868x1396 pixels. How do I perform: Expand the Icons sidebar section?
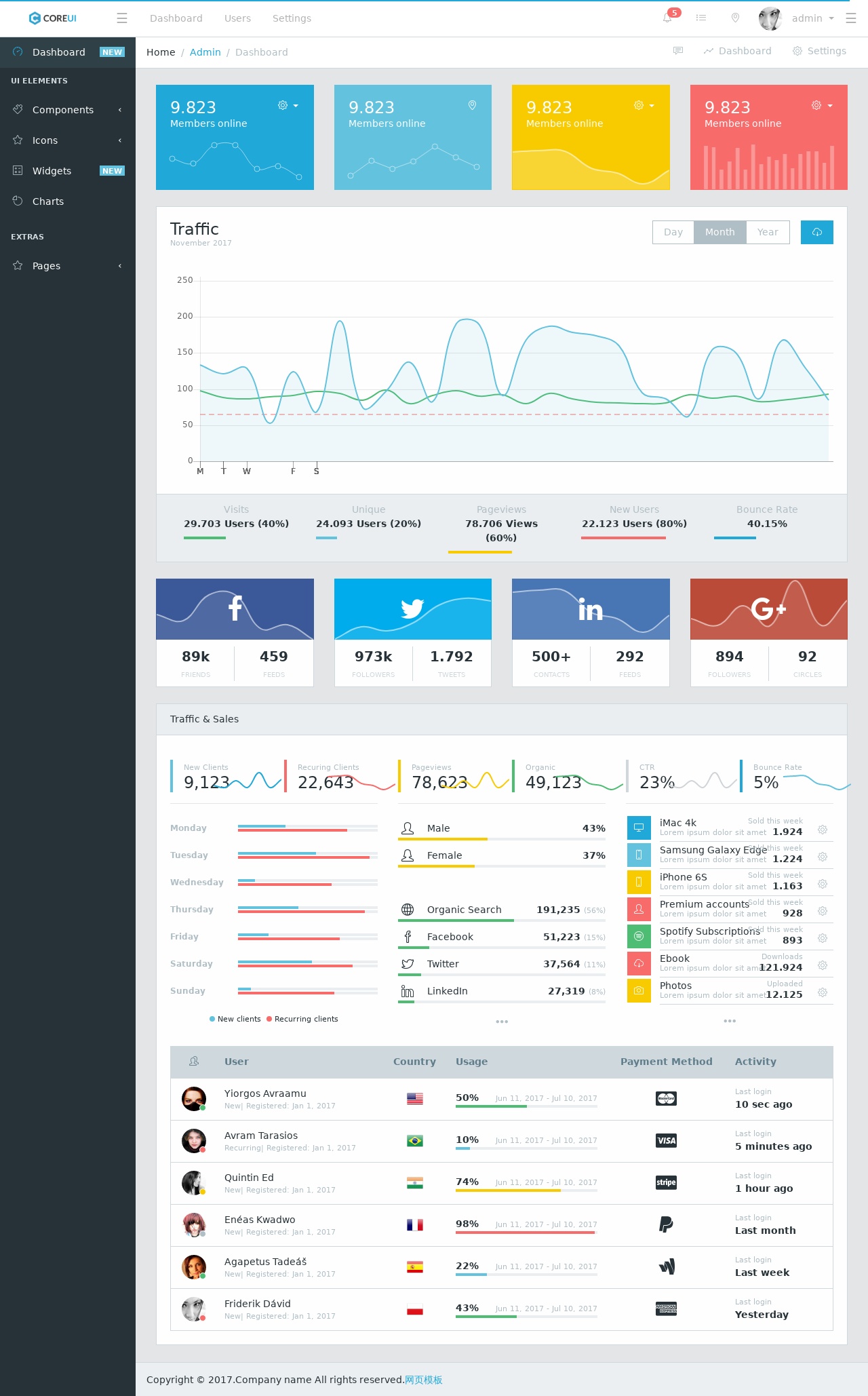tap(68, 140)
